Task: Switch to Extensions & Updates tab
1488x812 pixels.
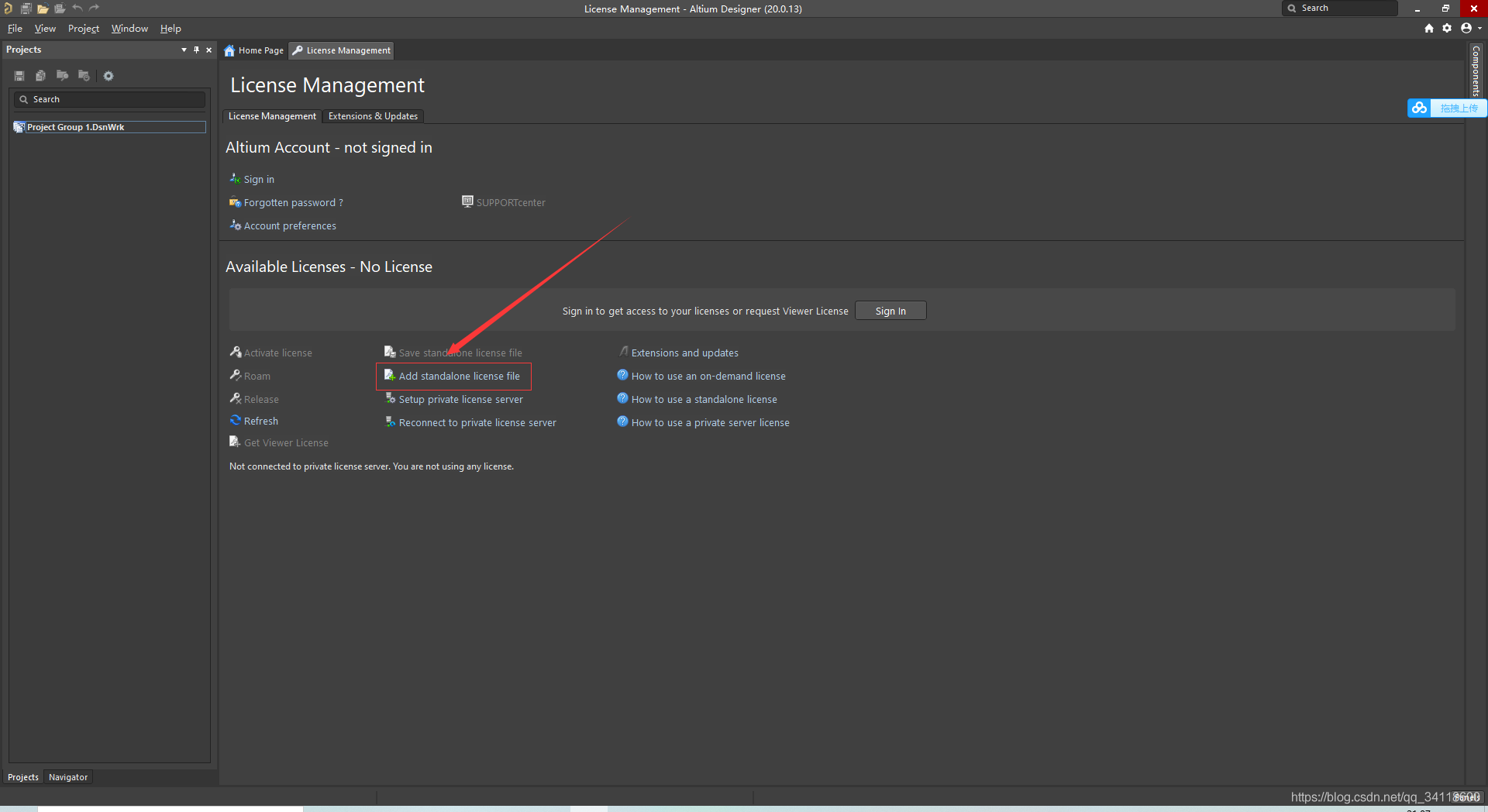Action: point(373,116)
